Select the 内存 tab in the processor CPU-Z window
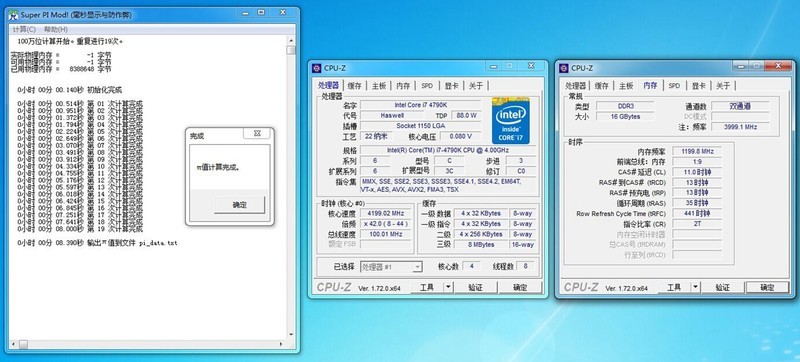This screenshot has height=362, width=800. pyautogui.click(x=403, y=86)
